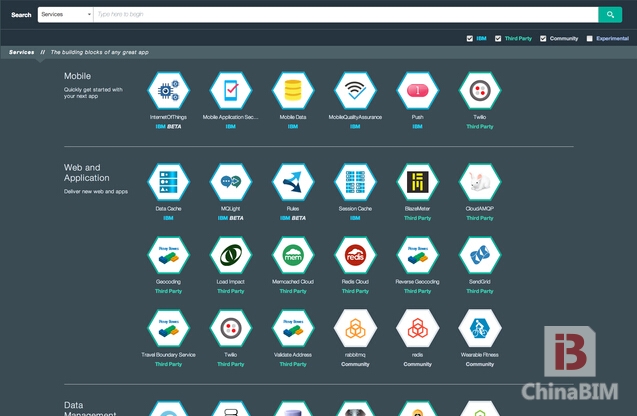Viewport: 637px width, 416px height.
Task: Open the Geocoding service
Action: [x=168, y=255]
